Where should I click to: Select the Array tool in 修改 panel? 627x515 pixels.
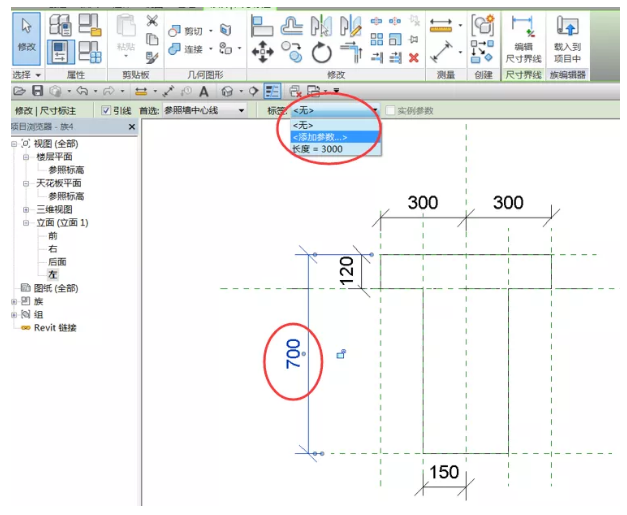click(x=376, y=39)
